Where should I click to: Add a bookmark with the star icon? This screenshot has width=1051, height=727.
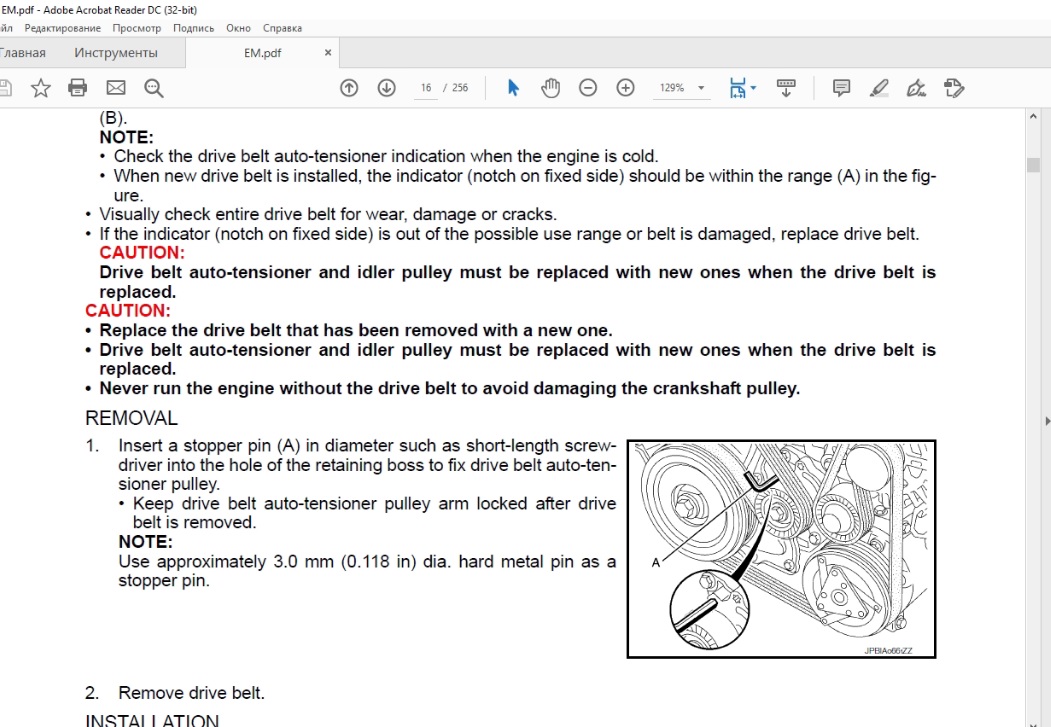click(41, 88)
